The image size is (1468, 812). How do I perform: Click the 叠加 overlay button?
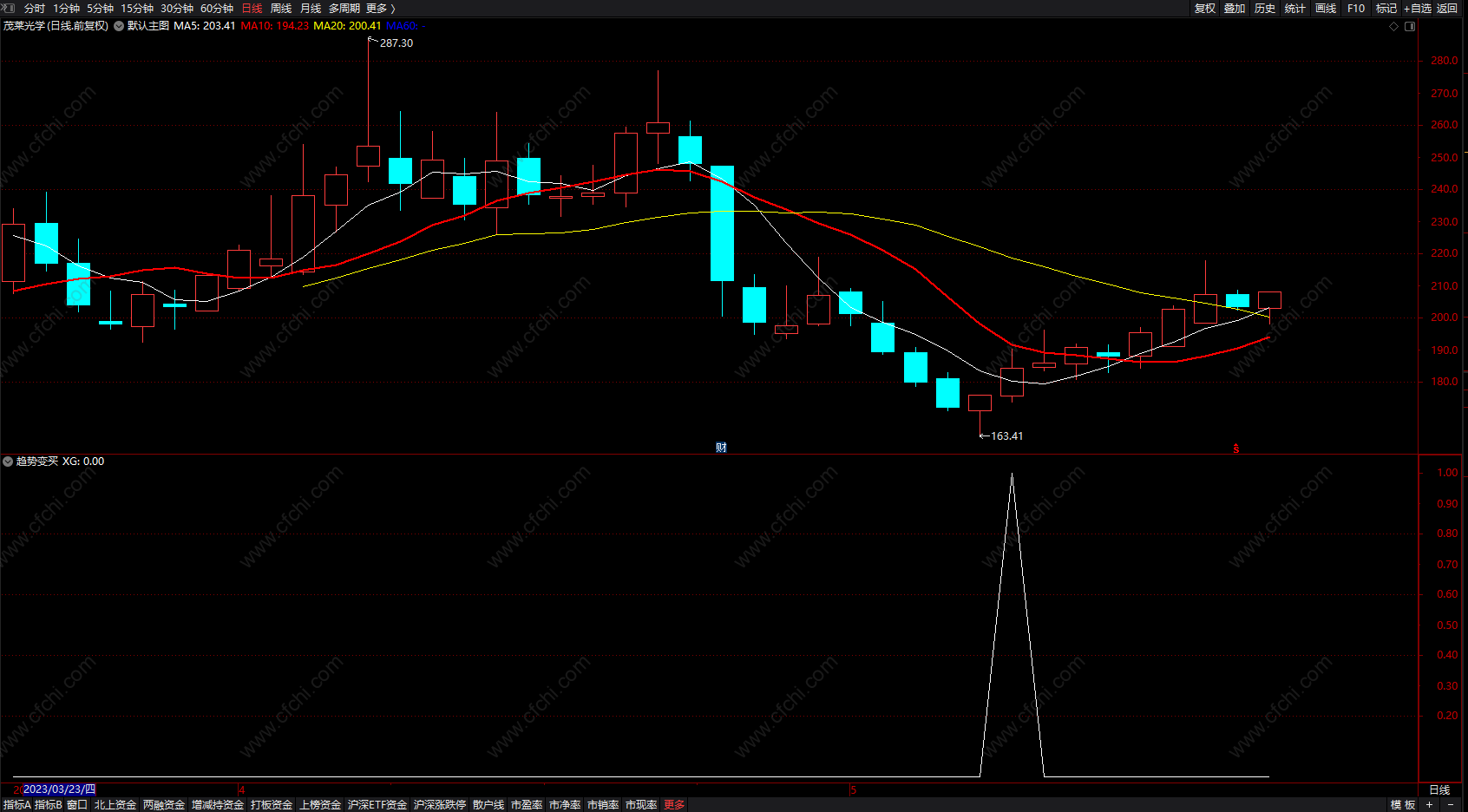click(x=1235, y=8)
